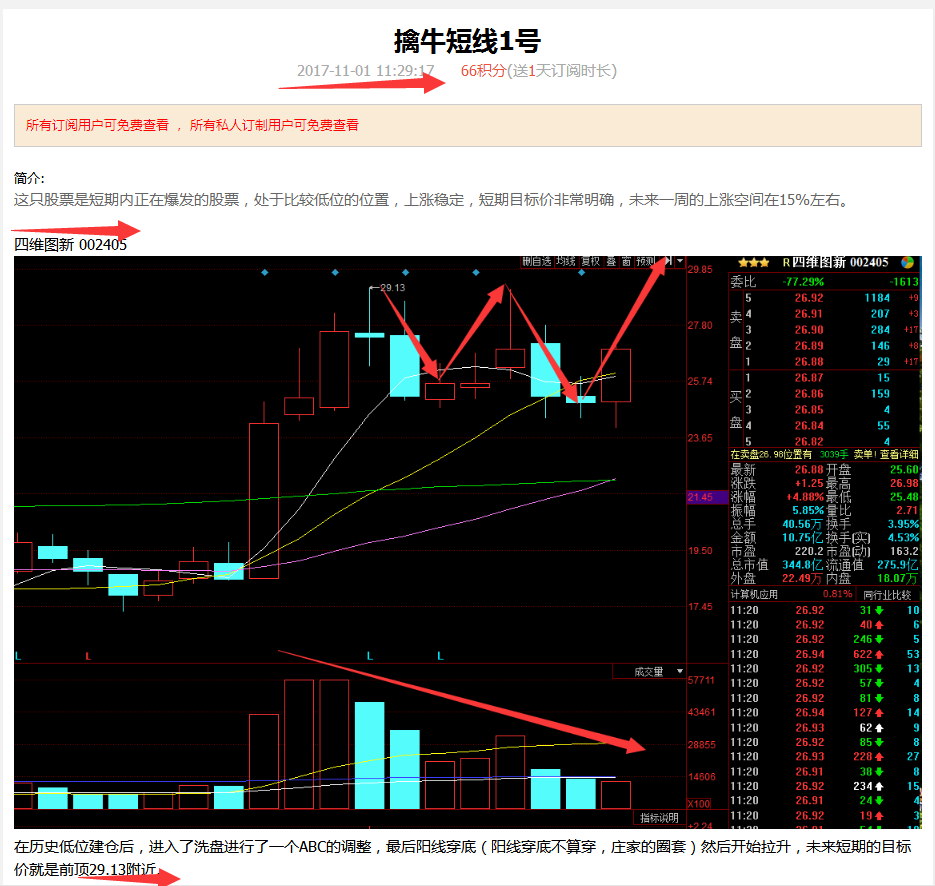The width and height of the screenshot is (935, 886).
Task: Click the red up arrow in 622 row
Action: (x=879, y=655)
